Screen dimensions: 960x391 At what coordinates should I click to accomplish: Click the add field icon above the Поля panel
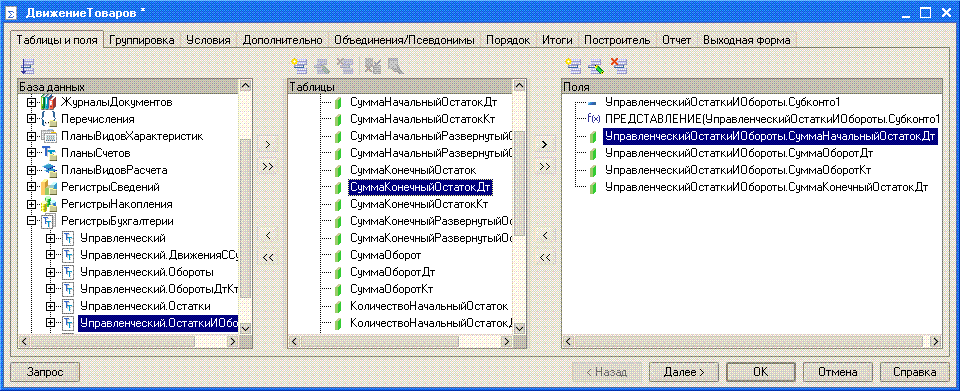tap(573, 66)
